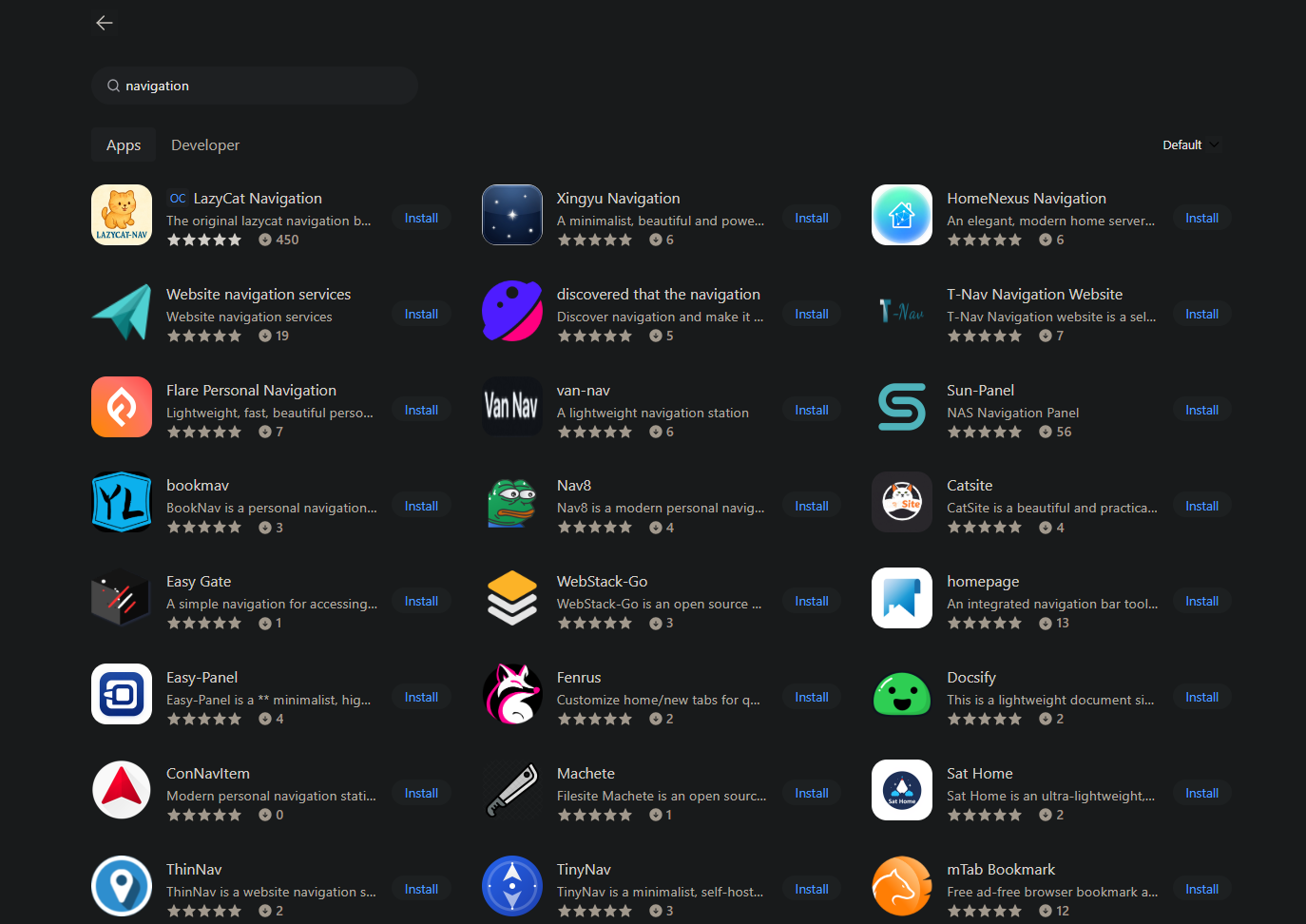
Task: Open the TinyNav compass icon
Action: pos(512,886)
